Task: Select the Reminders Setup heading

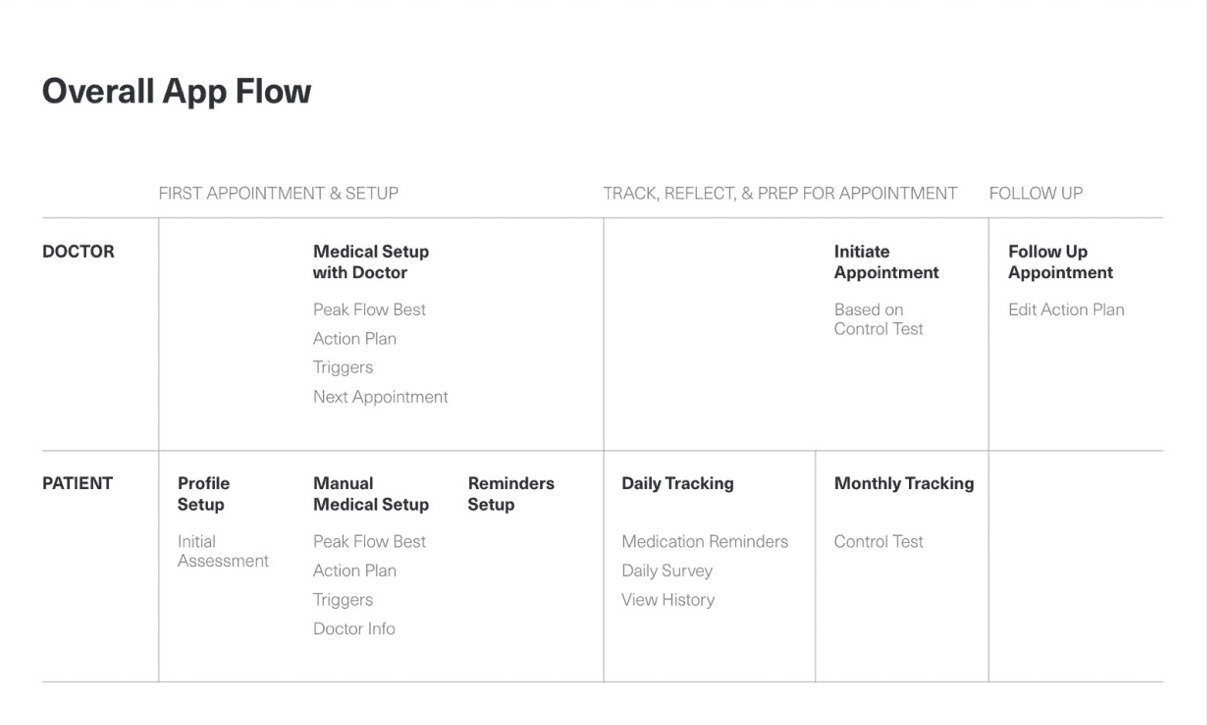Action: 511,494
